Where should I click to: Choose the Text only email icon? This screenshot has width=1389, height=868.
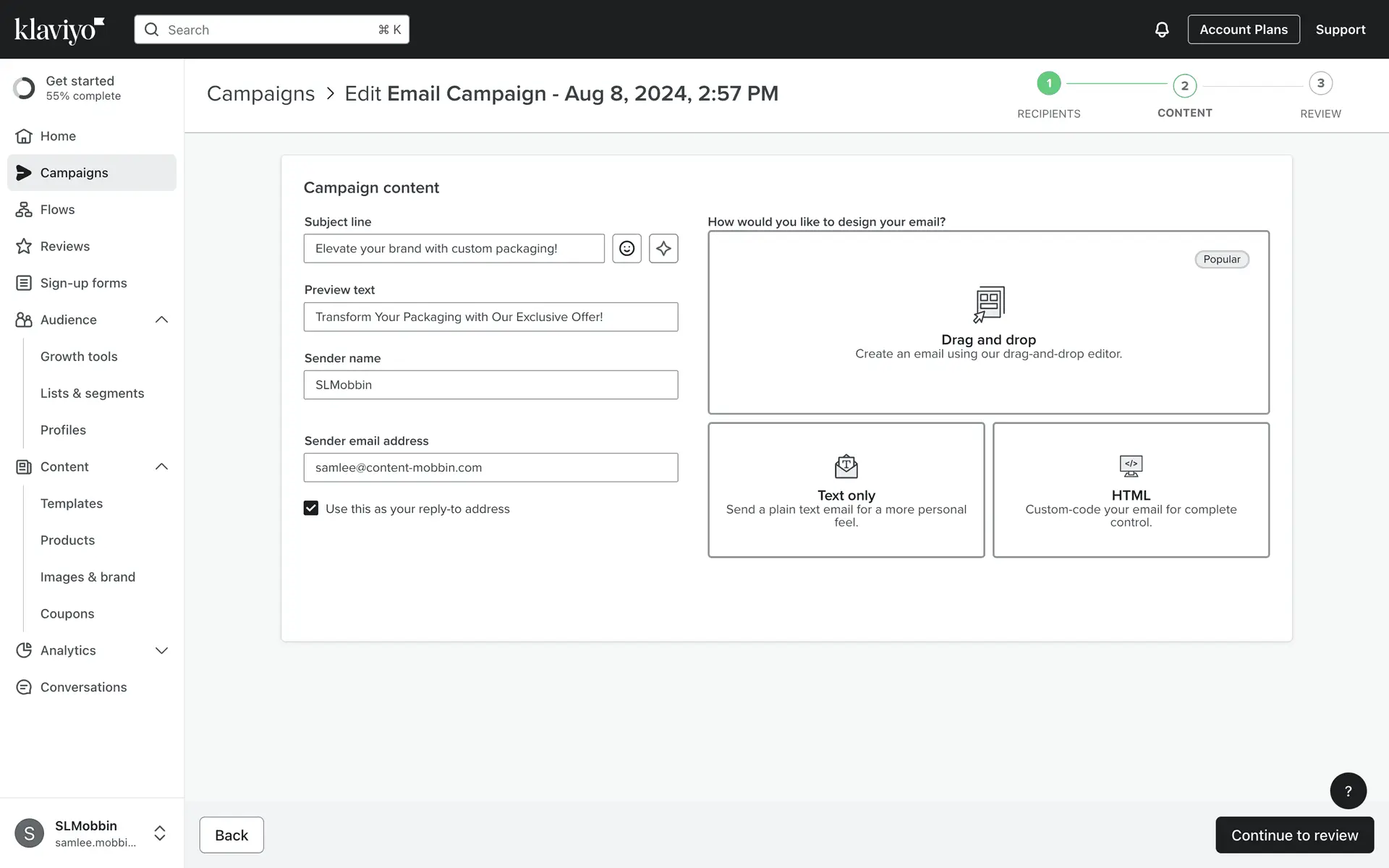point(846,467)
